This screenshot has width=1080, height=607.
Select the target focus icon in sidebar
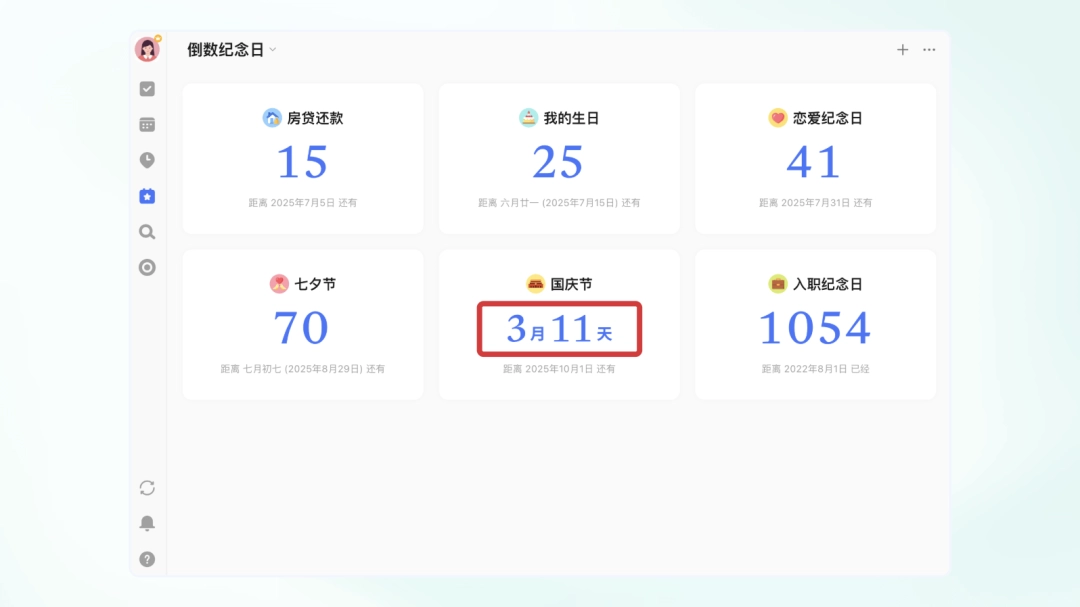point(147,268)
